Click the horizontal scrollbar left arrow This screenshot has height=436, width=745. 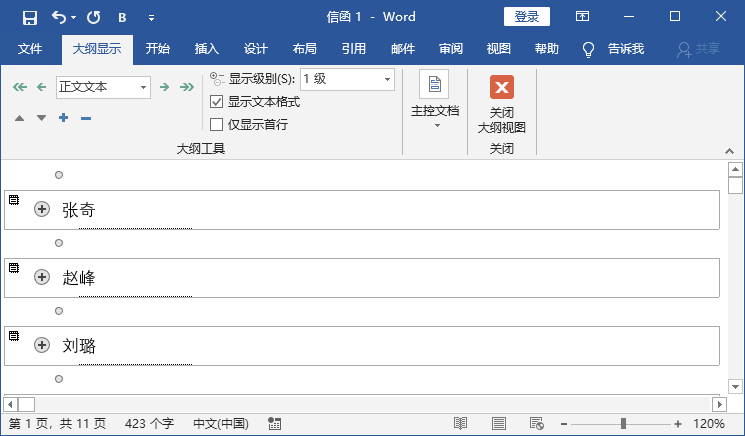click(x=10, y=405)
